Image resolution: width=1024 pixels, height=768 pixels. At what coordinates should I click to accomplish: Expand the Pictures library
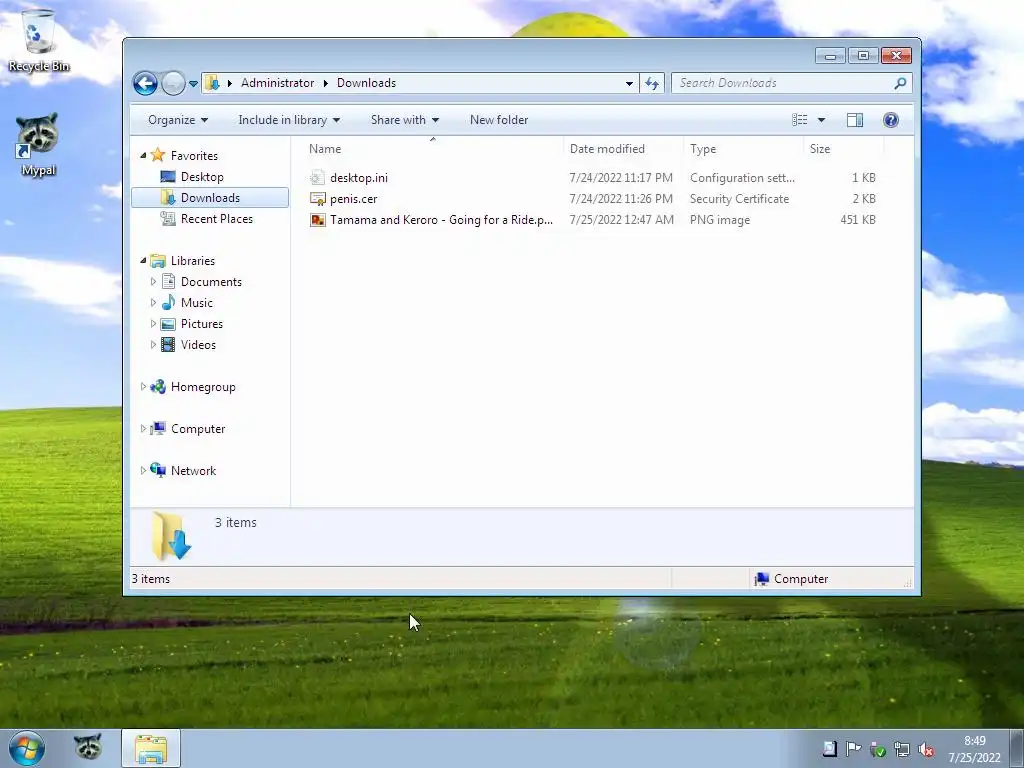(x=153, y=323)
